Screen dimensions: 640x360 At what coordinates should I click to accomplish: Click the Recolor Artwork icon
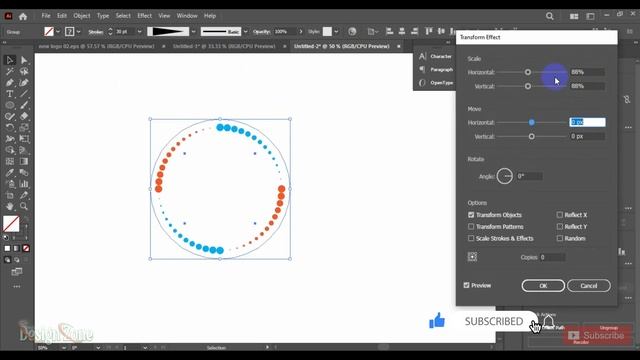352,31
